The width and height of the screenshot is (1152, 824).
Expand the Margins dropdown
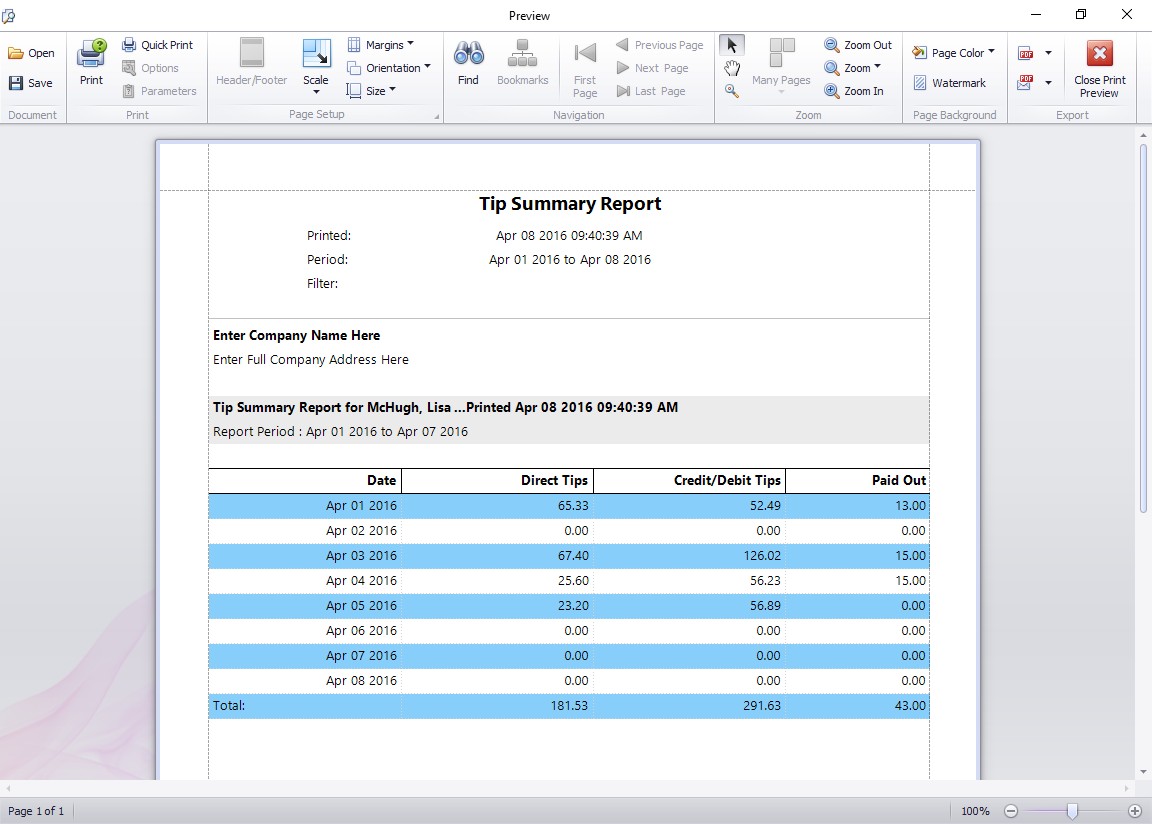pos(380,45)
